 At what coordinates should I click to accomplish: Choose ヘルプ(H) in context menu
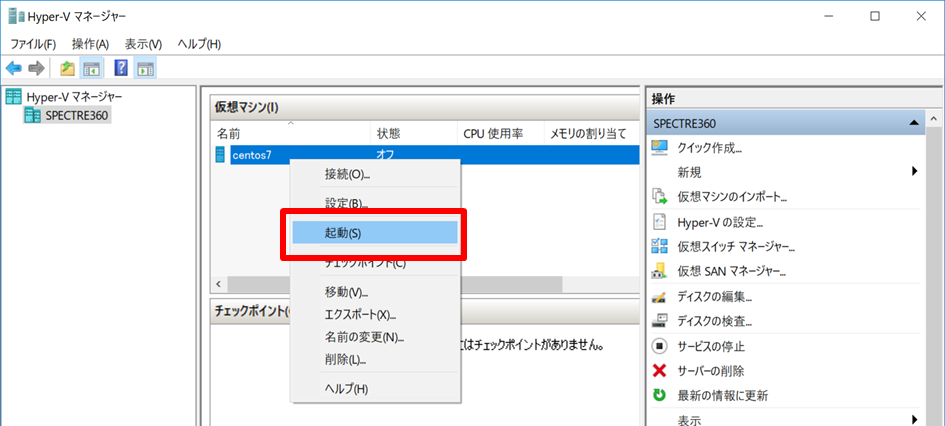coord(375,389)
